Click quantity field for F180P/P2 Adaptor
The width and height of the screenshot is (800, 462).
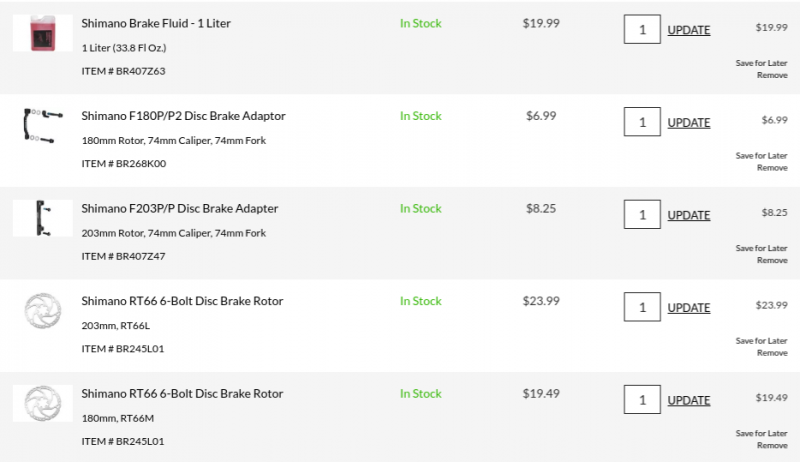(x=642, y=122)
